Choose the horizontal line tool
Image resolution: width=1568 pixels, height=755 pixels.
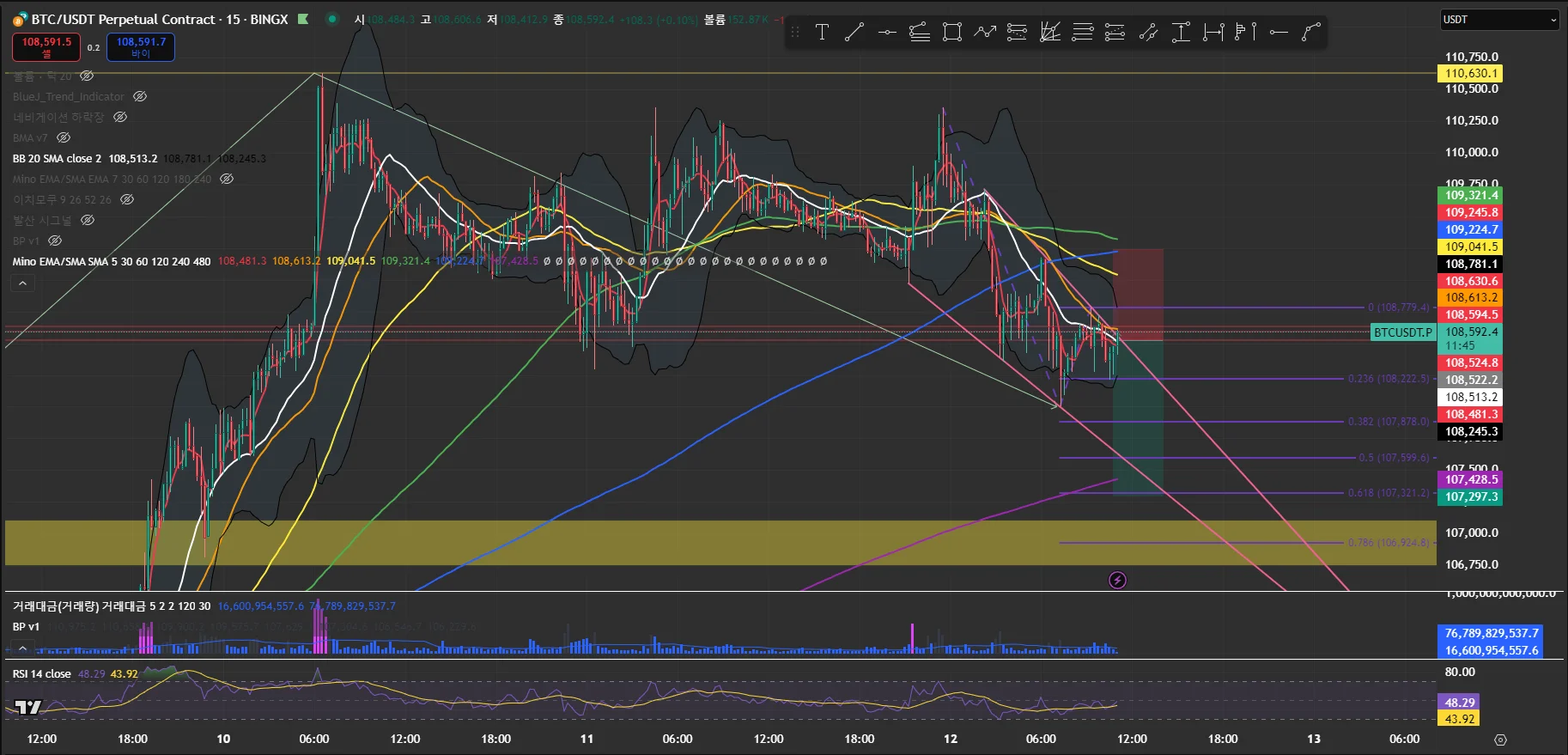tap(887, 33)
